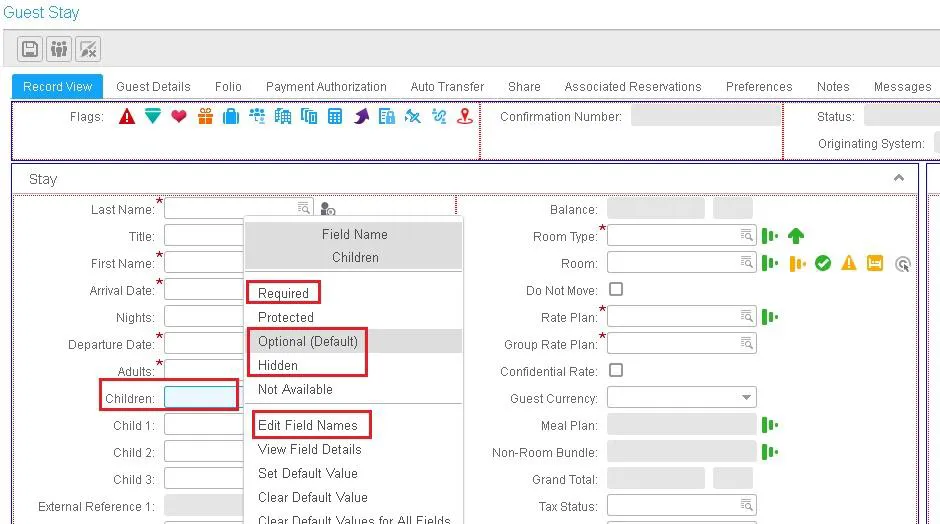Click the orange gift box flag icon
This screenshot has height=524, width=940.
click(205, 116)
